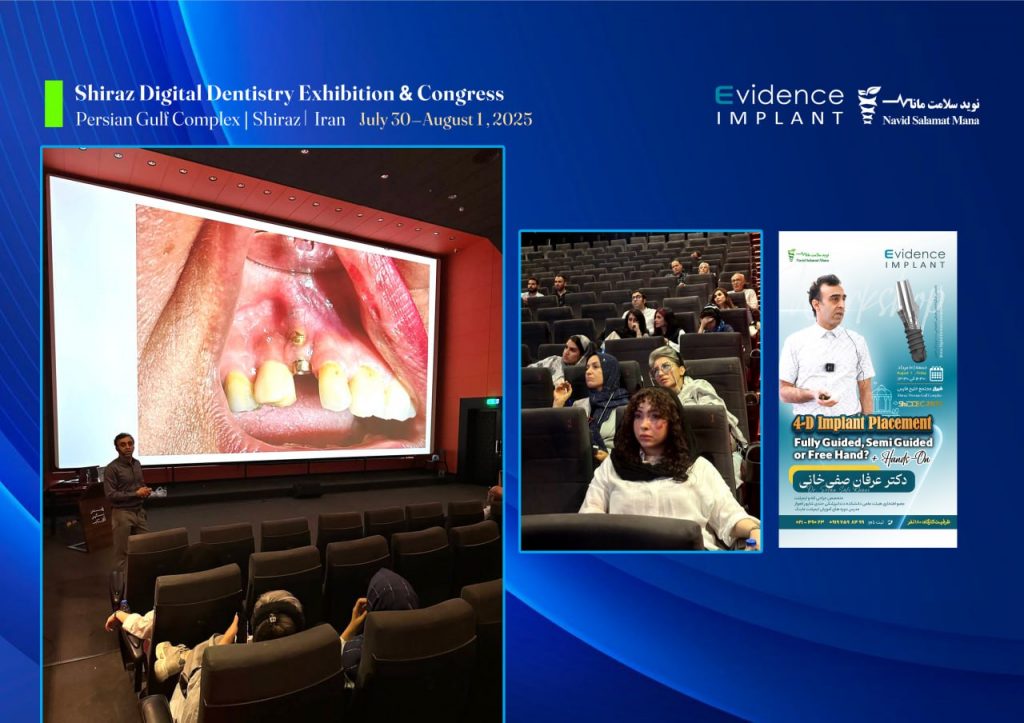Click the Evidence Implant logo on the poster
This screenshot has height=723, width=1024.
pos(914,258)
